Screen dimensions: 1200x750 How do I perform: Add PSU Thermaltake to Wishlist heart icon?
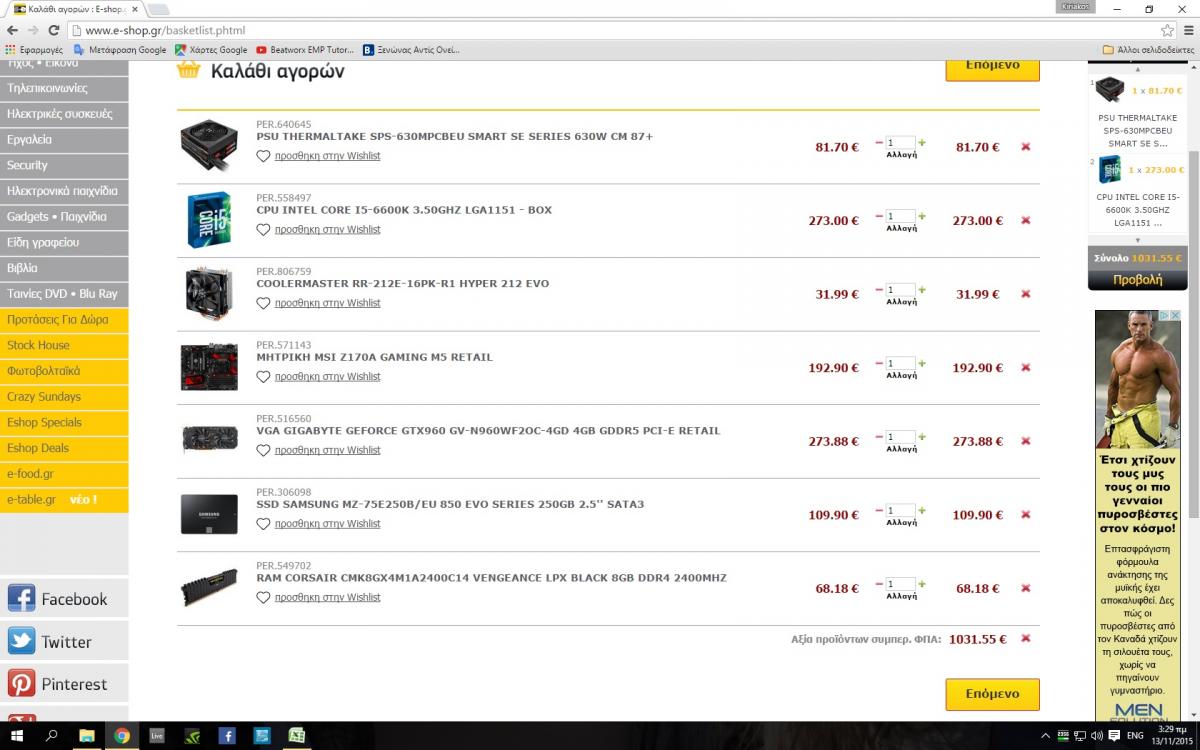(263, 156)
